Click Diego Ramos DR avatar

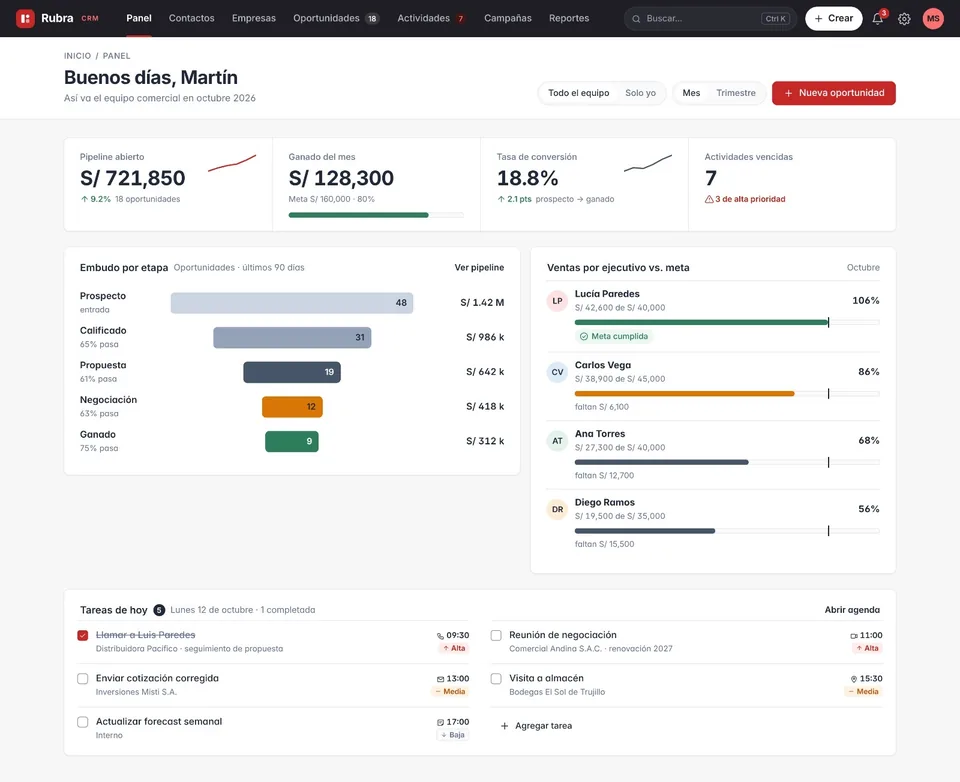[557, 509]
